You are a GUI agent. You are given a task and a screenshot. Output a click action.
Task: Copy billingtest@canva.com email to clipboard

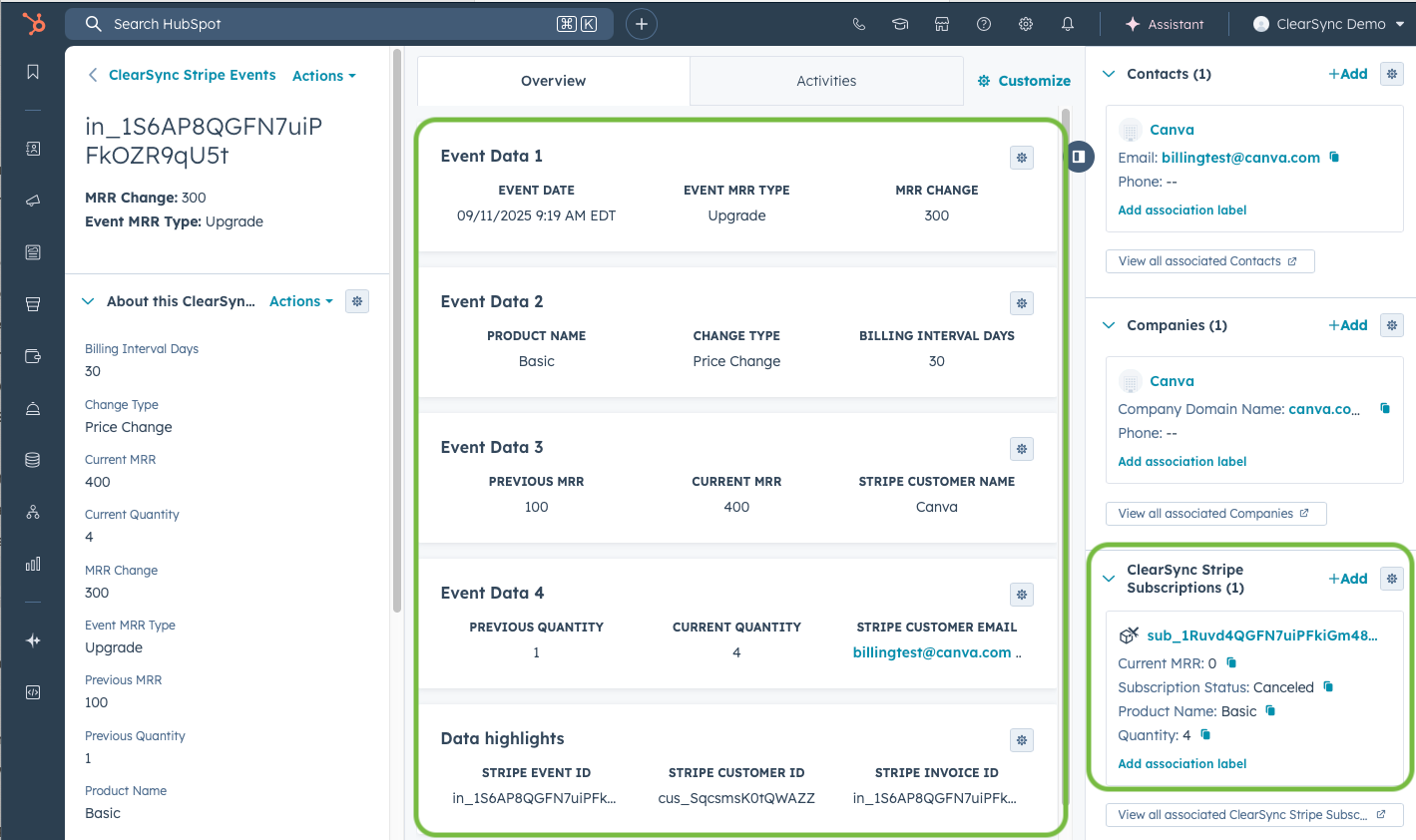(1334, 157)
